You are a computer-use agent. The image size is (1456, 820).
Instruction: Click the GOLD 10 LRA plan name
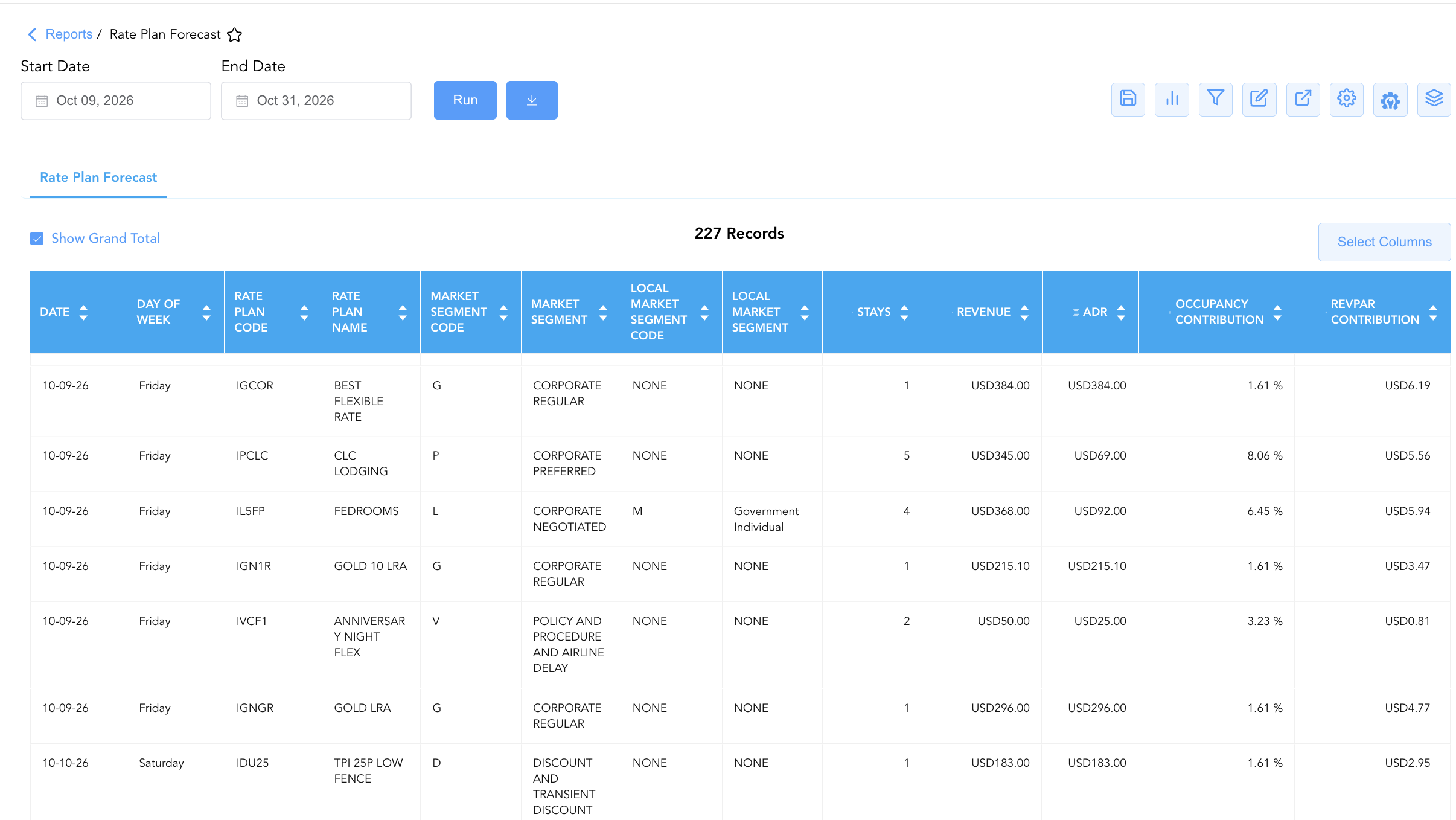click(371, 566)
